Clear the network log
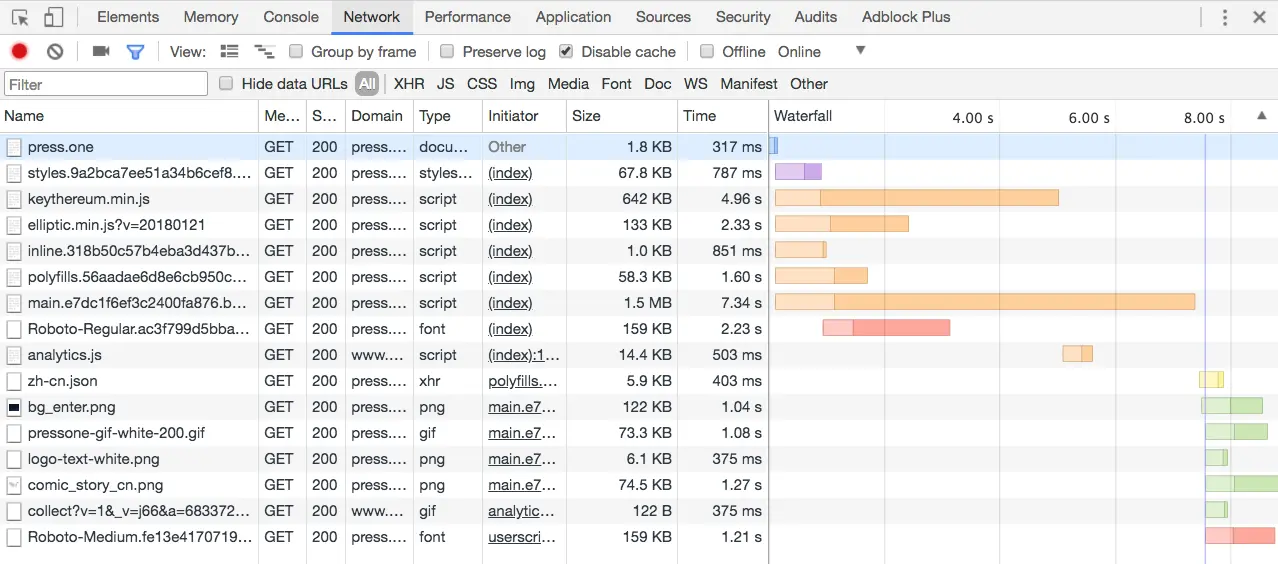1278x564 pixels. [55, 51]
